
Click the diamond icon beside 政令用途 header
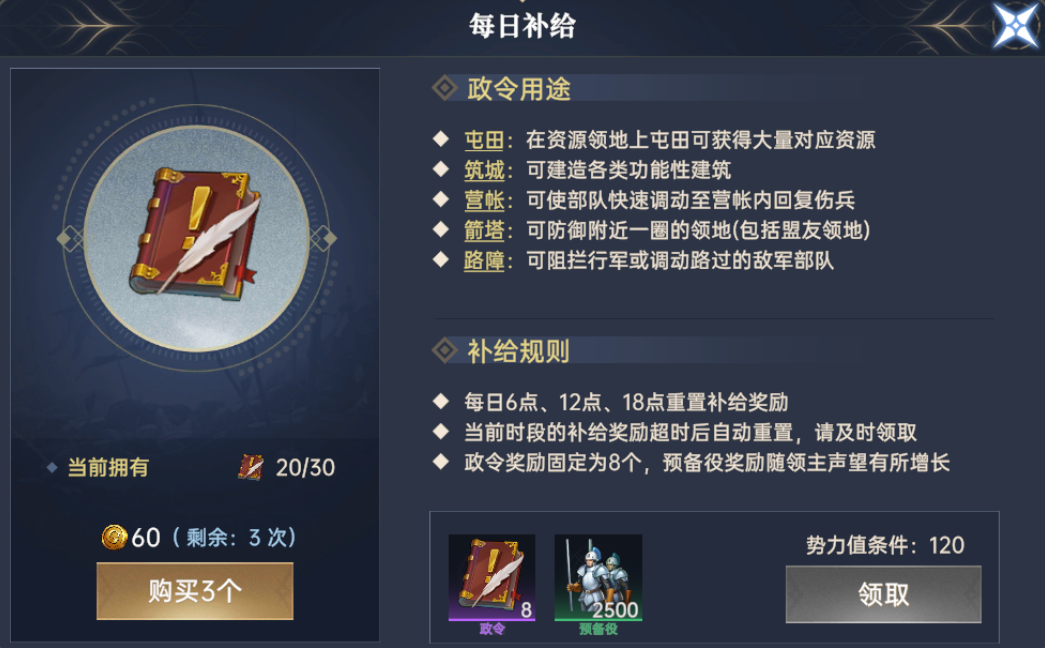(445, 89)
